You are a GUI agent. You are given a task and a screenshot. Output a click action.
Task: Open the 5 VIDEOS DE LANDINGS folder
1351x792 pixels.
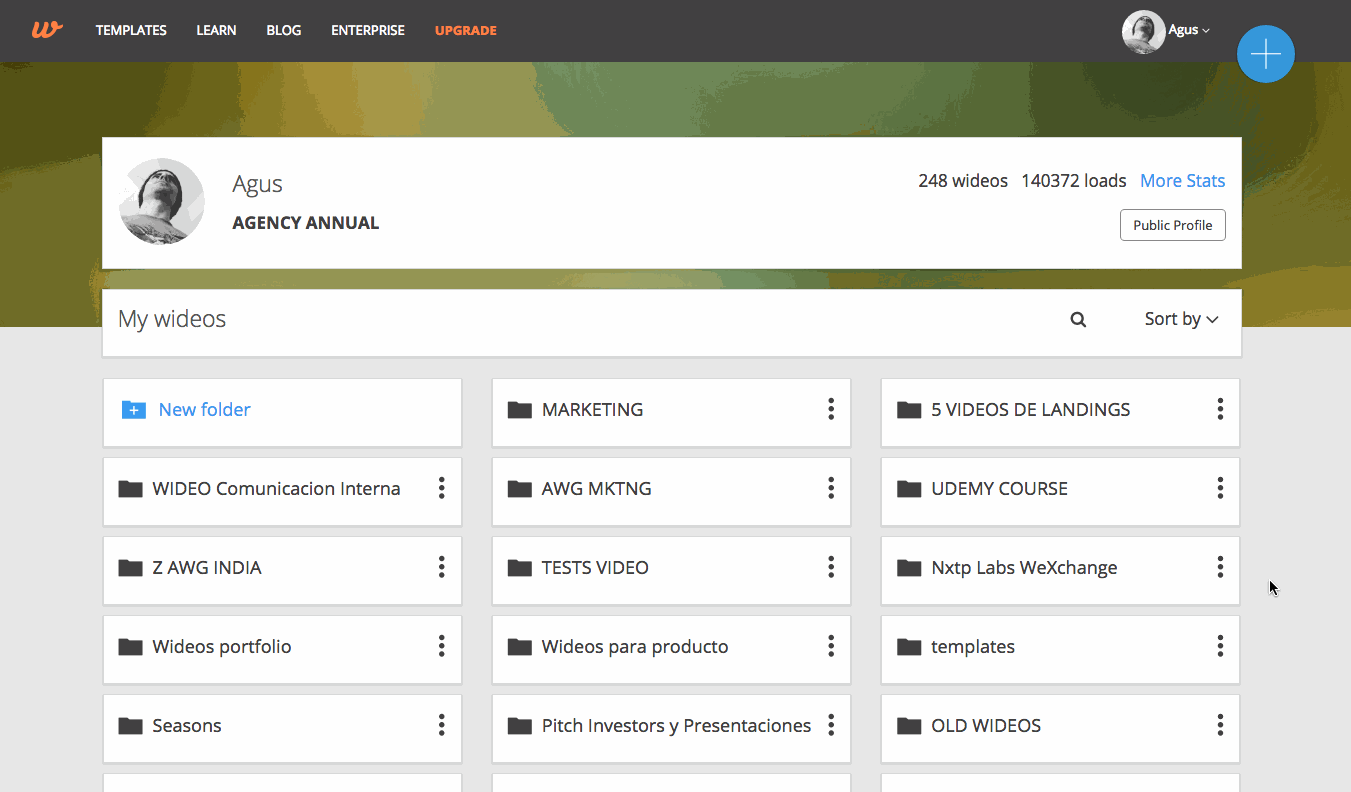[1030, 409]
